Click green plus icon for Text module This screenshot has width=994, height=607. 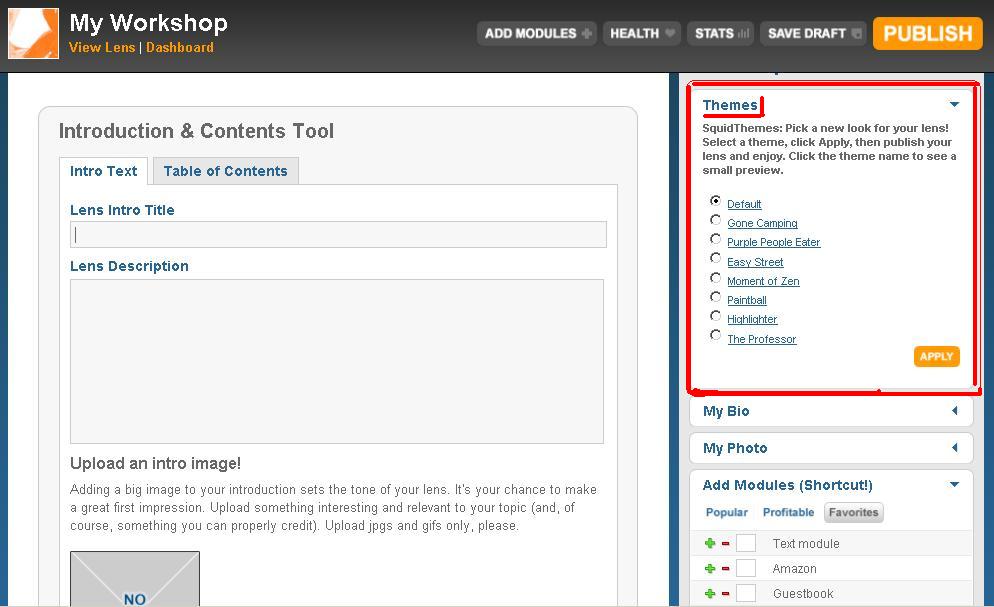[710, 543]
